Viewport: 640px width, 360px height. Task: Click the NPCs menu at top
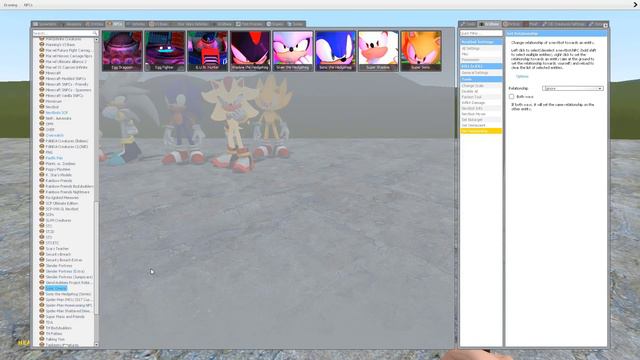pyautogui.click(x=28, y=5)
